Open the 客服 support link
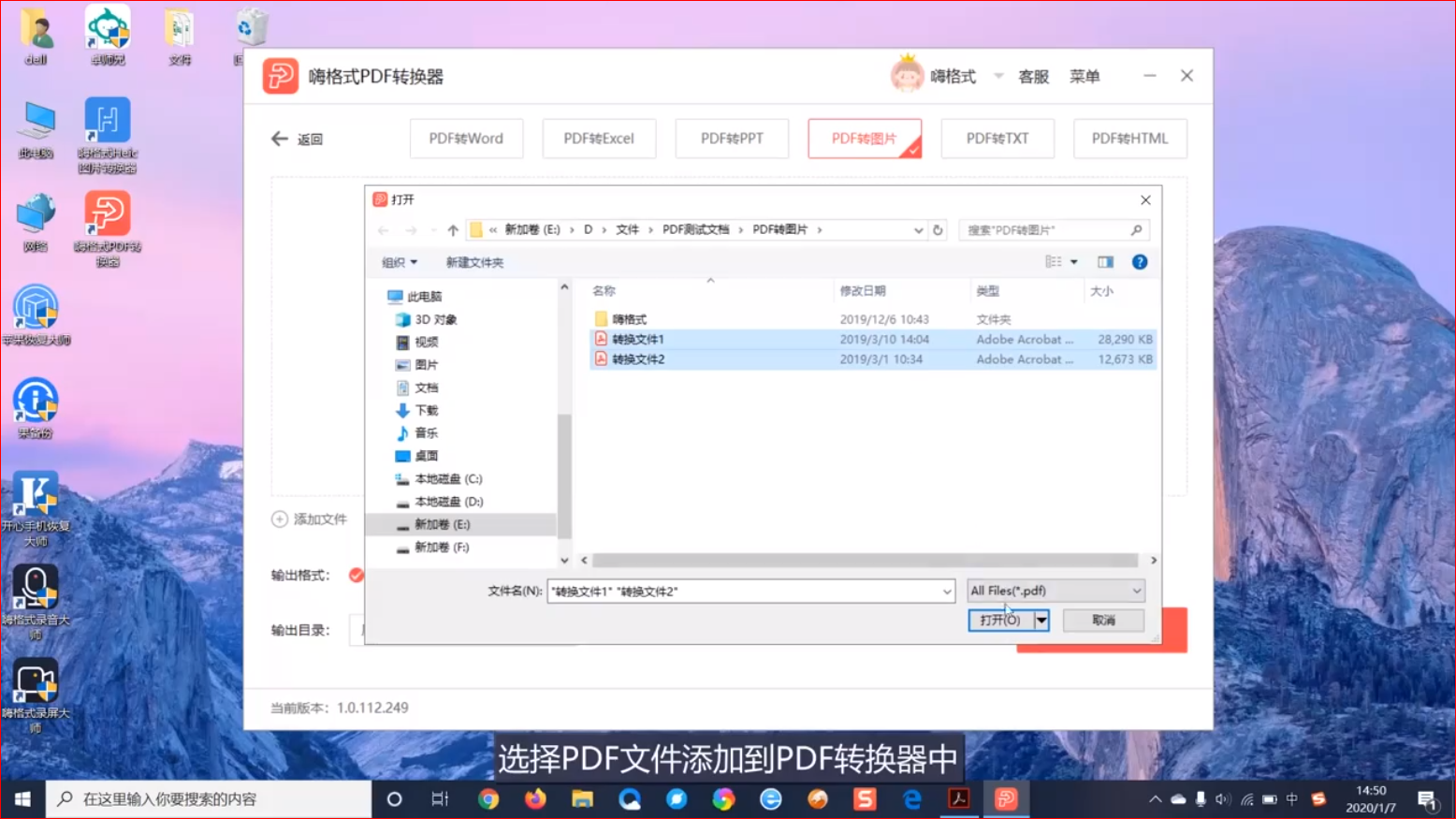The width and height of the screenshot is (1456, 819). 1033,77
